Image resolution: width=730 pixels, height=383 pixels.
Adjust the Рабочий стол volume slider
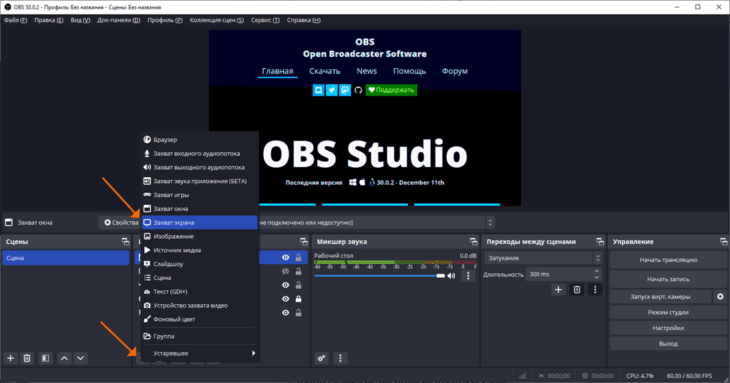point(379,276)
